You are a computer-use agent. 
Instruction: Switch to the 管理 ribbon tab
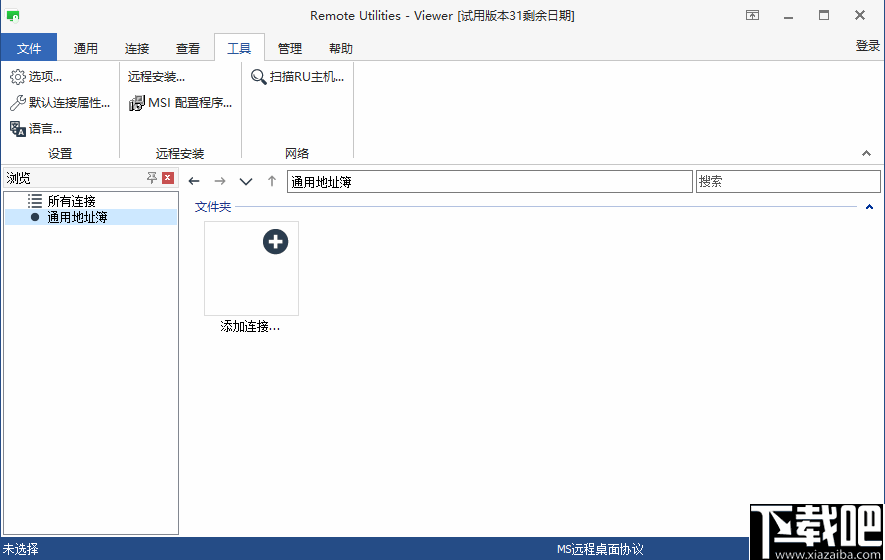[290, 48]
